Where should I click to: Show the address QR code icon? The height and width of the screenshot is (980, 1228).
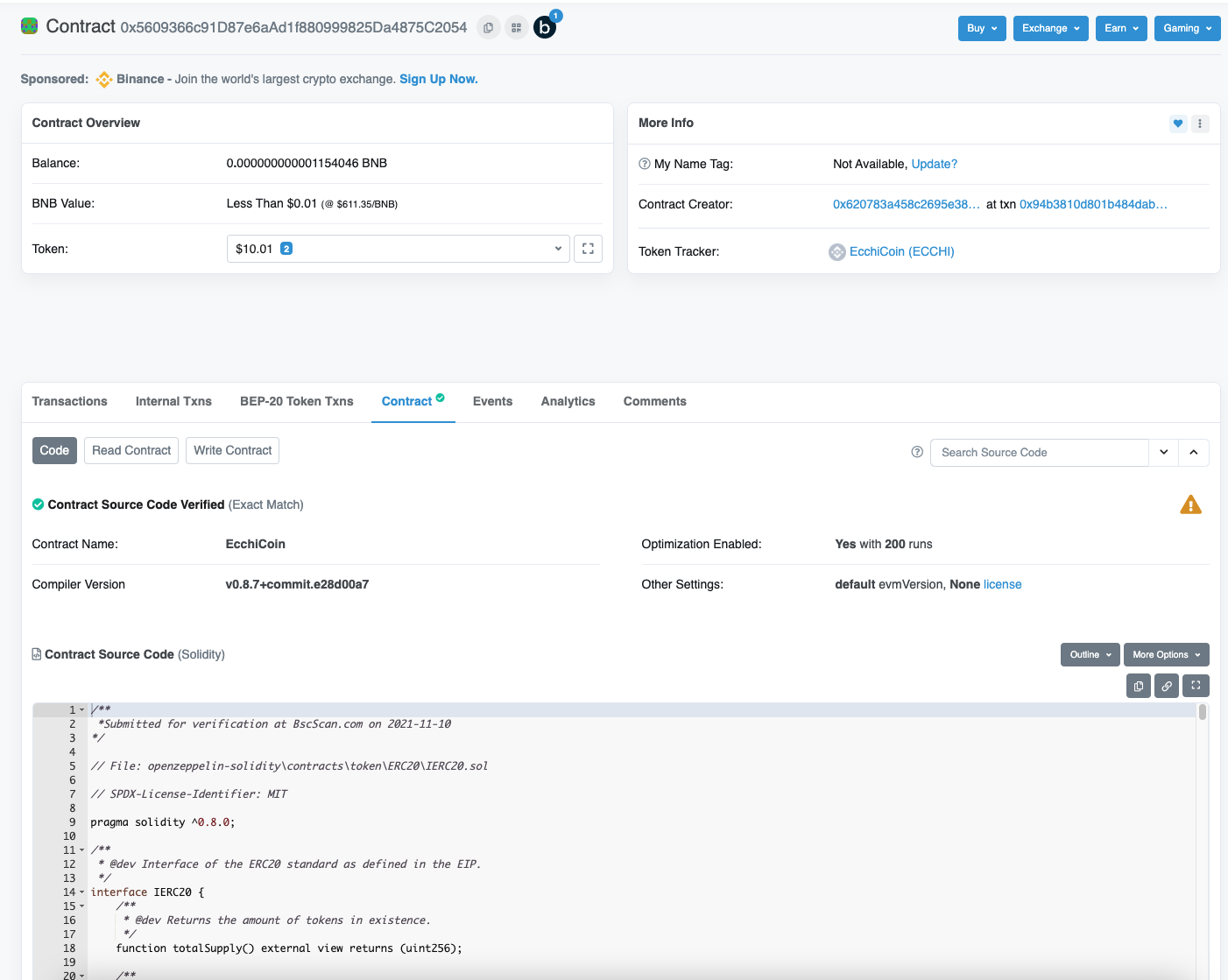click(x=516, y=28)
